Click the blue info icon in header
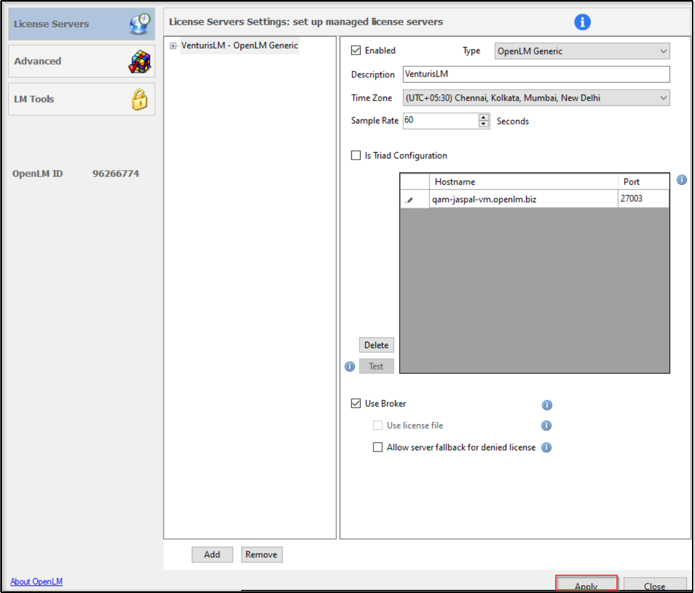This screenshot has width=695, height=593. coord(582,22)
